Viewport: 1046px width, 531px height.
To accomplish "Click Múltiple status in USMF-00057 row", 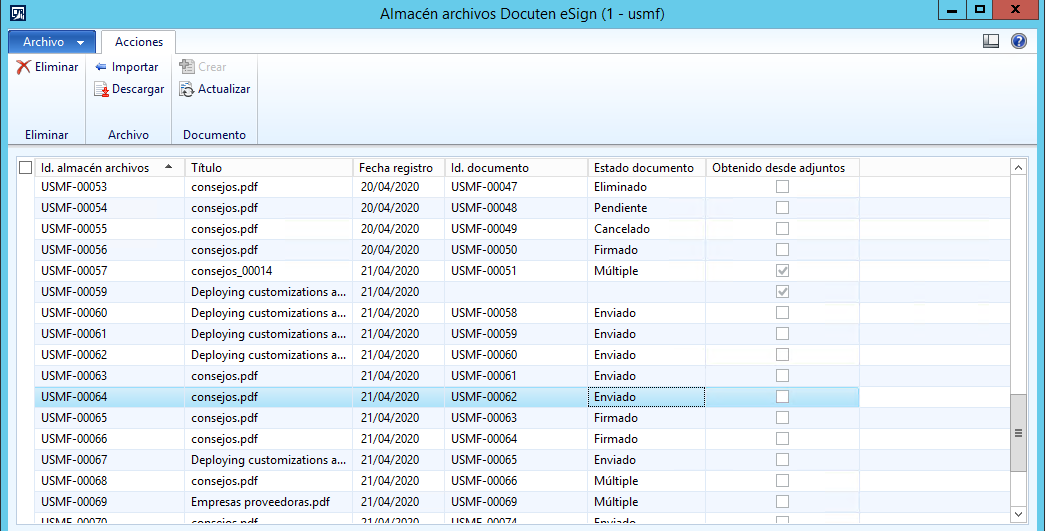I will tap(646, 271).
